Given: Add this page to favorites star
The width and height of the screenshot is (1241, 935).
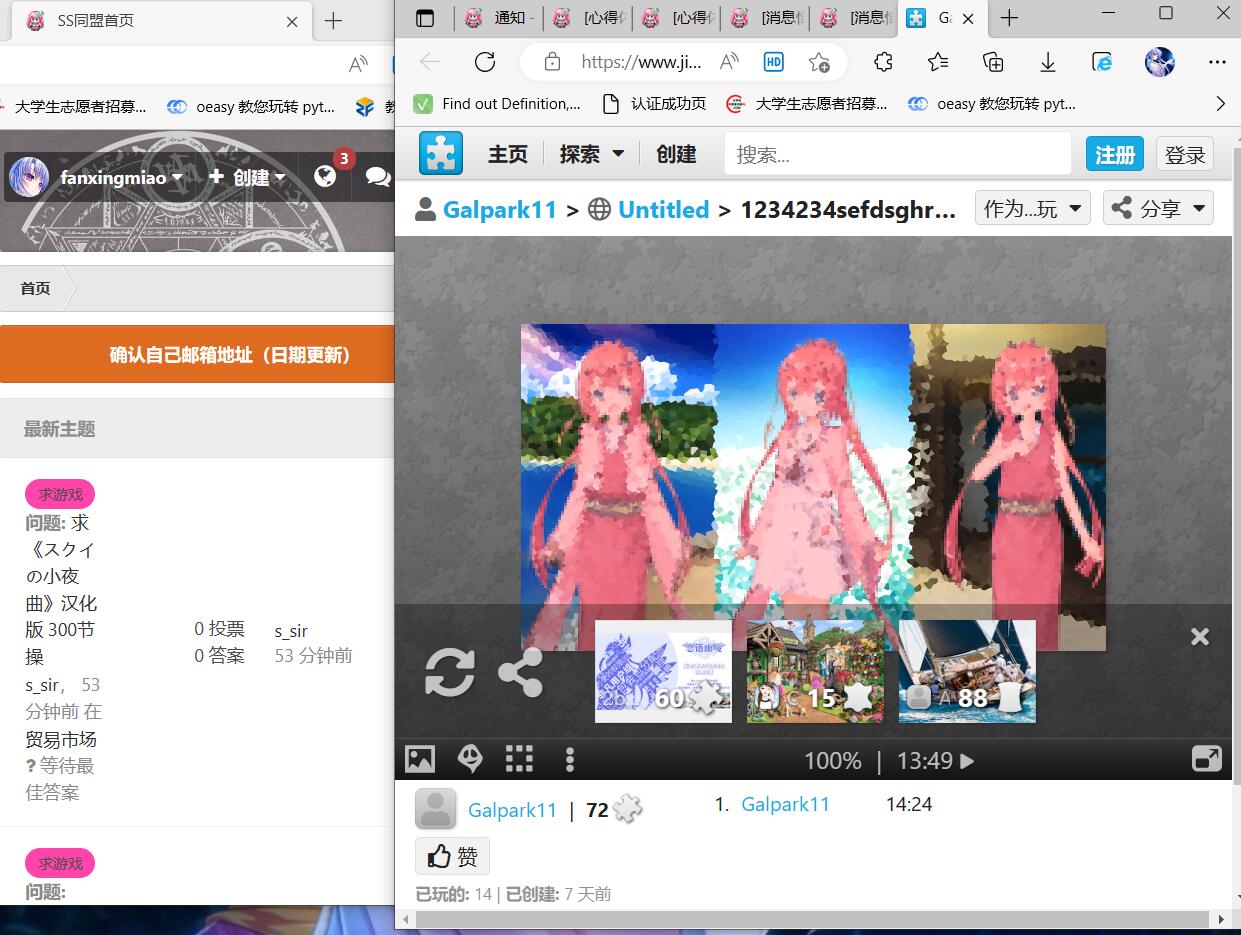Looking at the screenshot, I should pyautogui.click(x=818, y=62).
